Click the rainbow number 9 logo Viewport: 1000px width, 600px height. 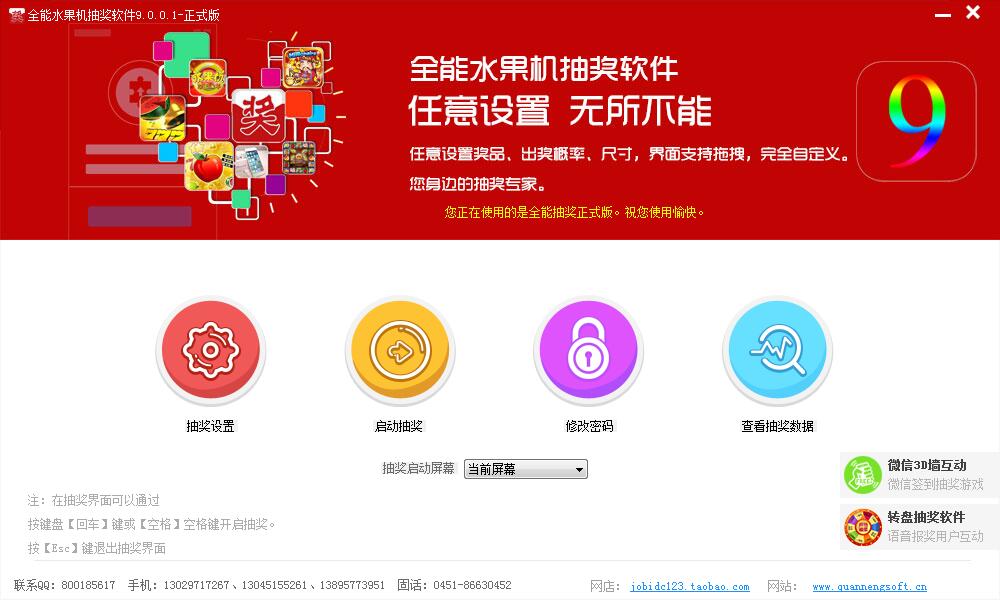[916, 121]
